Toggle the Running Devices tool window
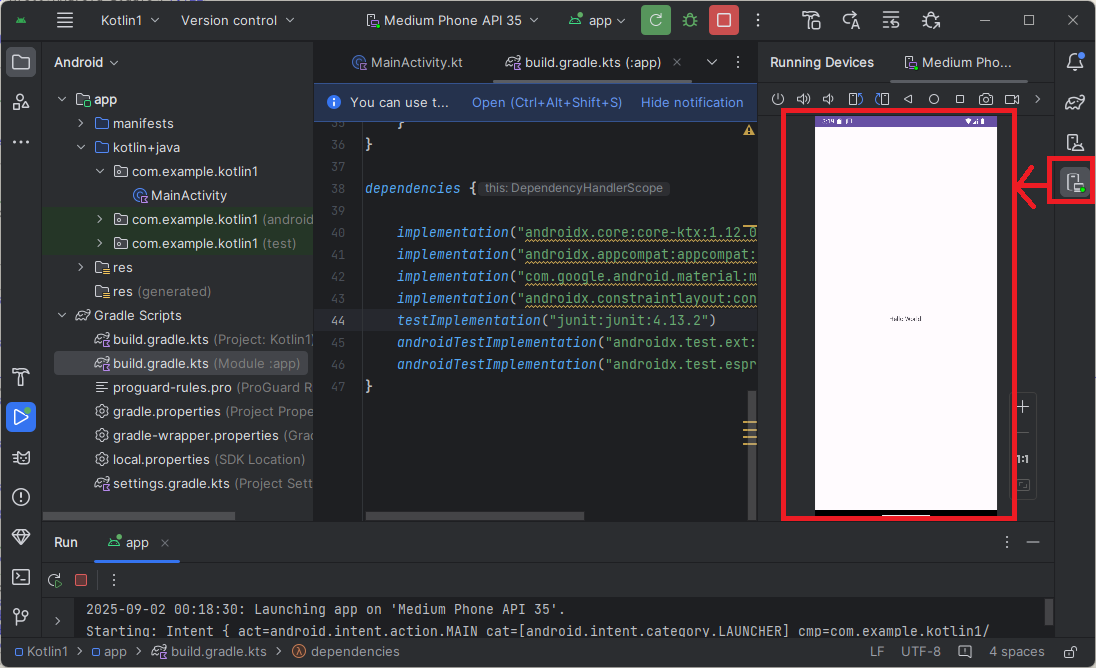This screenshot has width=1096, height=668. click(1075, 182)
